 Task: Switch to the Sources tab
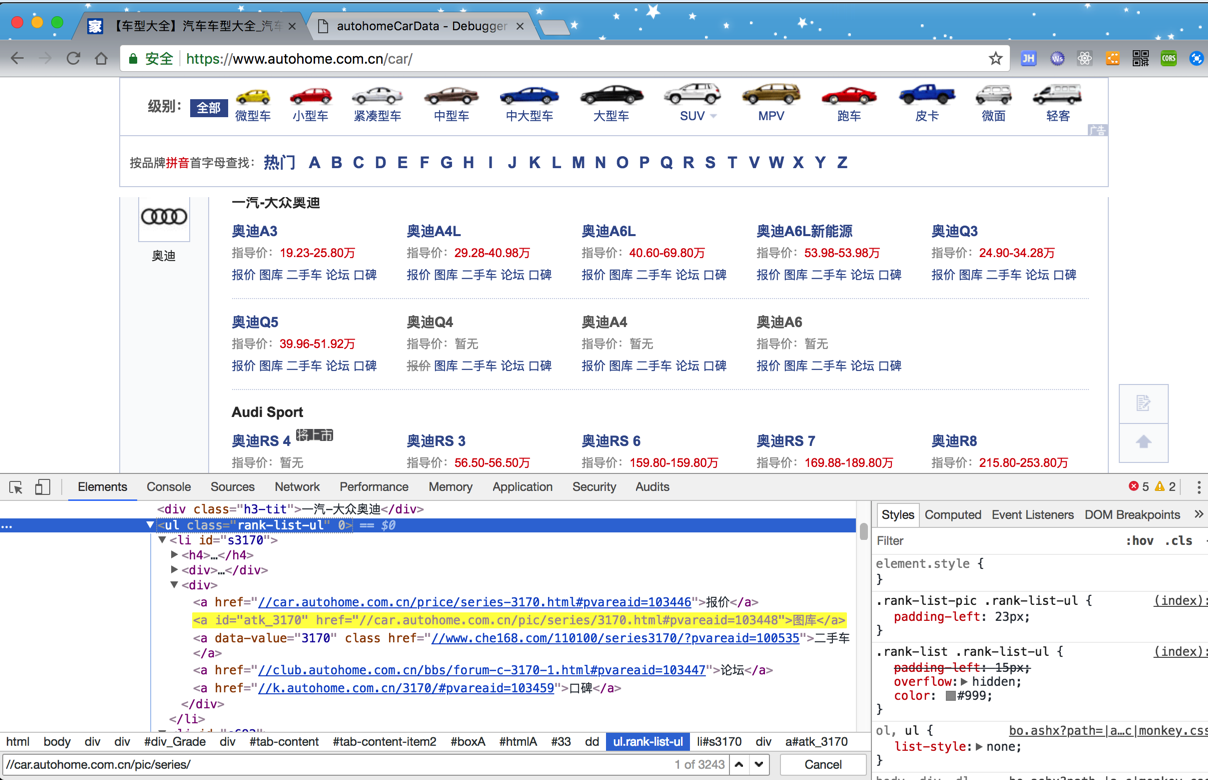[232, 487]
